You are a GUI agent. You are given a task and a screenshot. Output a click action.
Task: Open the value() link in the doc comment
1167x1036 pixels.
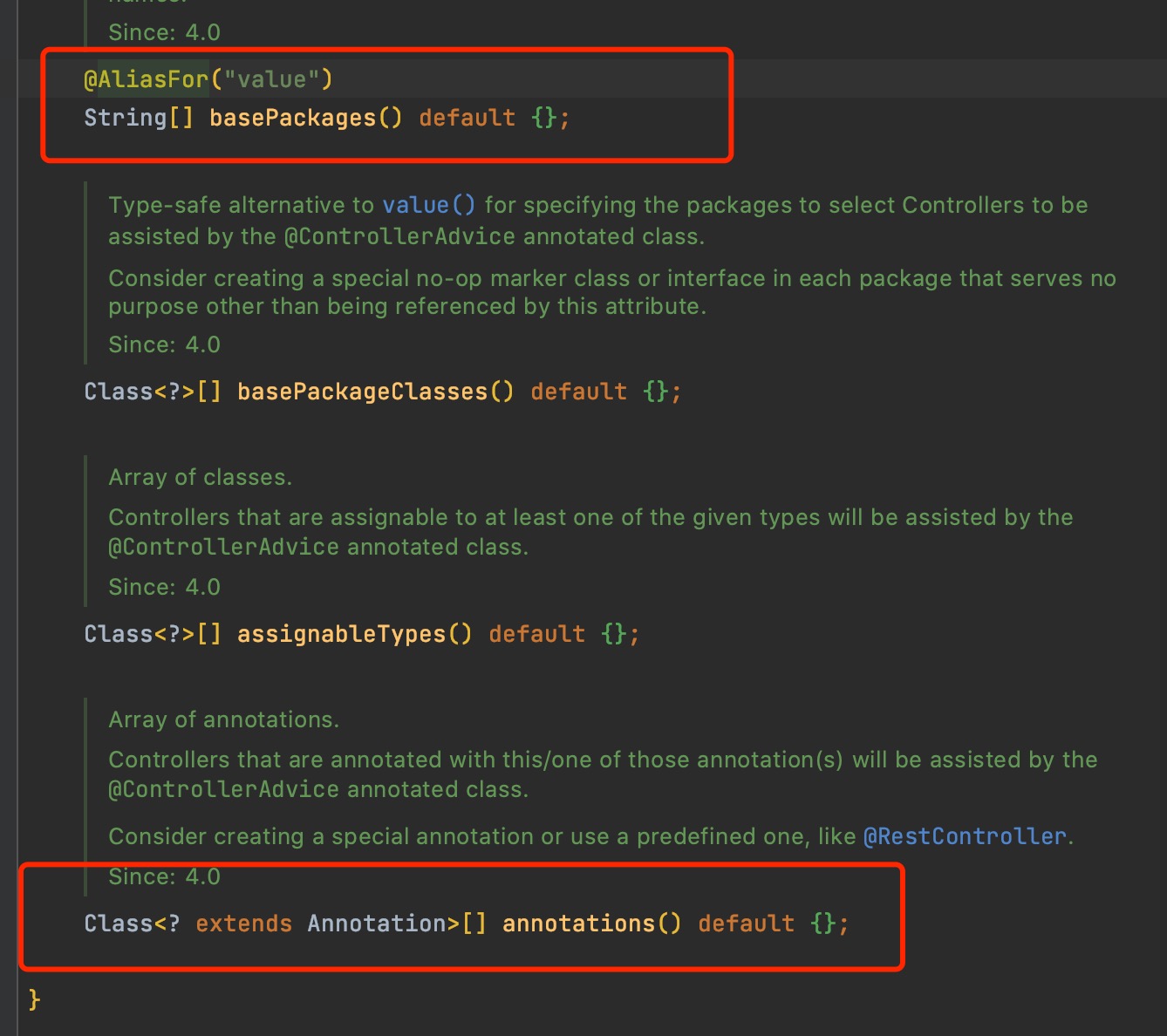(429, 205)
